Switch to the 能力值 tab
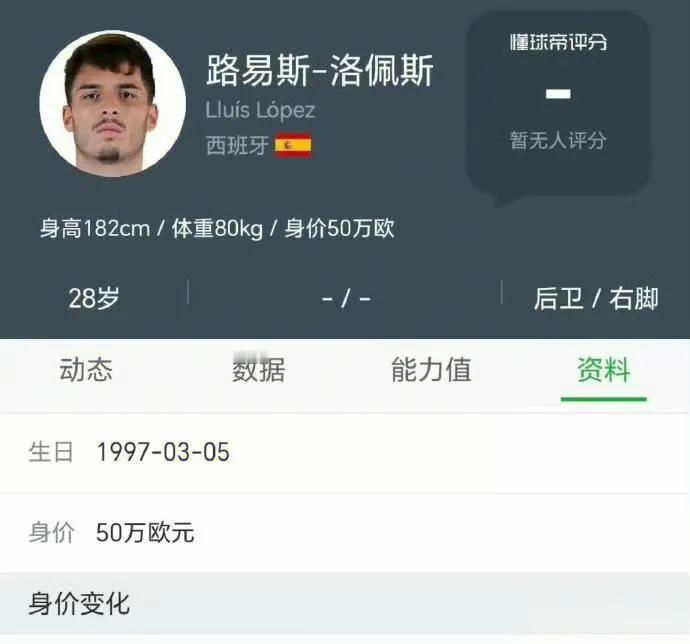This screenshot has height=644, width=690. (x=431, y=369)
